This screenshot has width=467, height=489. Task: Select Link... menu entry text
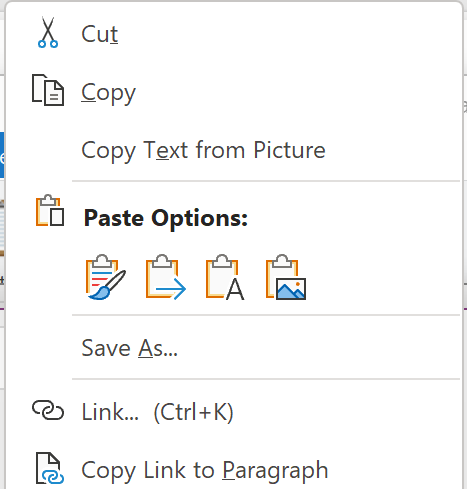click(110, 412)
